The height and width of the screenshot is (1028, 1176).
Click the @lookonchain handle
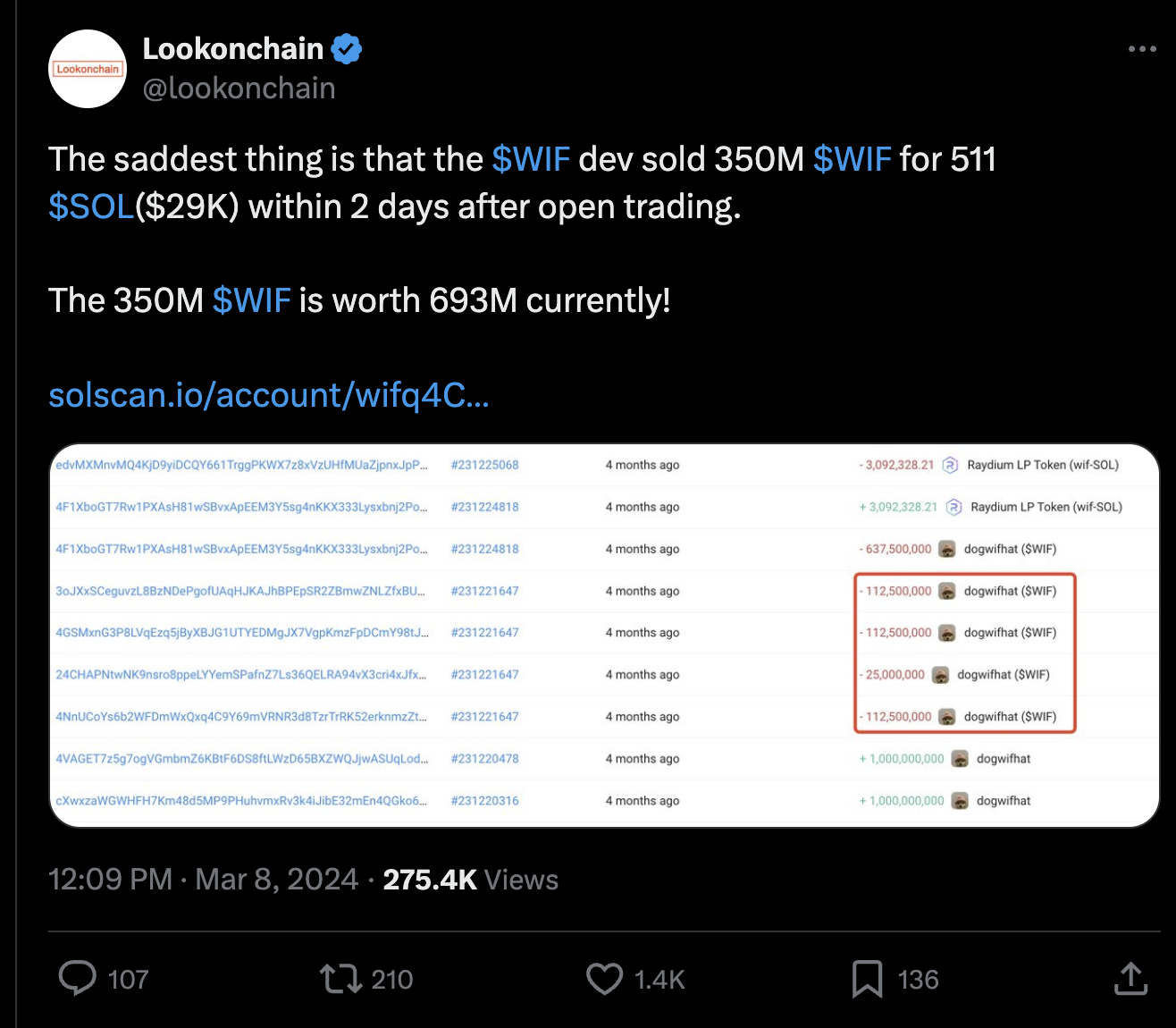click(x=239, y=88)
